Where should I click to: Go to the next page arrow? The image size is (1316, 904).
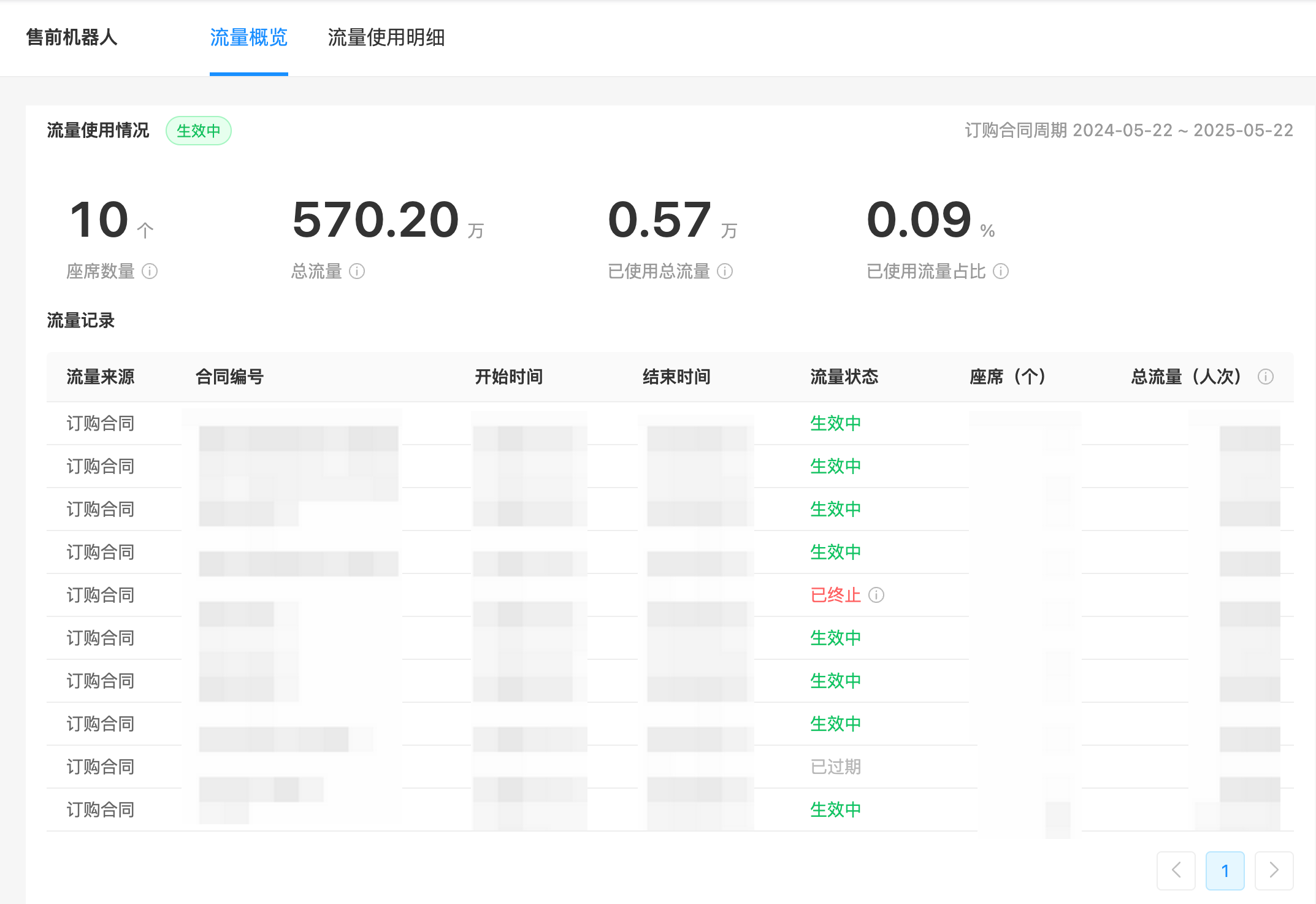click(x=1274, y=870)
